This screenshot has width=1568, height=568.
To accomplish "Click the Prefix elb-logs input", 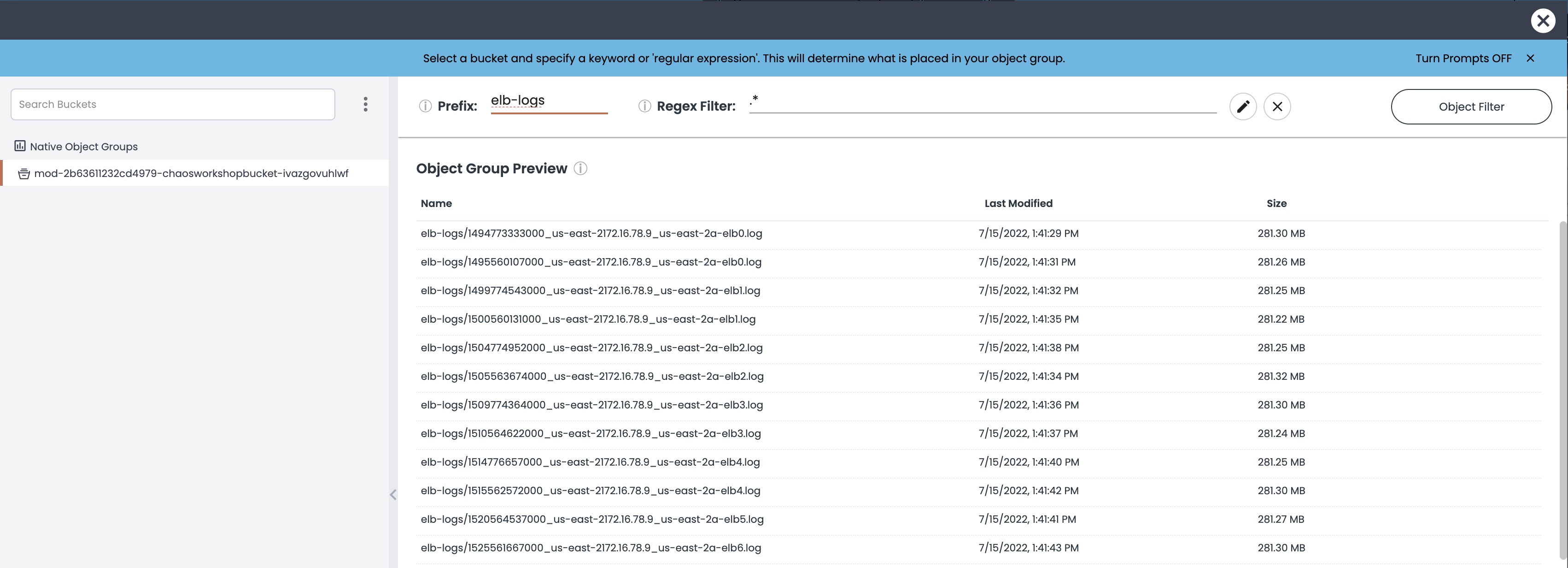I will pos(549,102).
